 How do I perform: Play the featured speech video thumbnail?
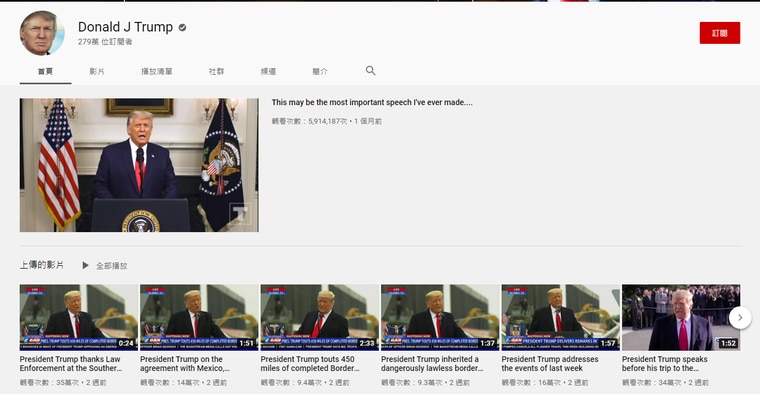[x=139, y=165]
